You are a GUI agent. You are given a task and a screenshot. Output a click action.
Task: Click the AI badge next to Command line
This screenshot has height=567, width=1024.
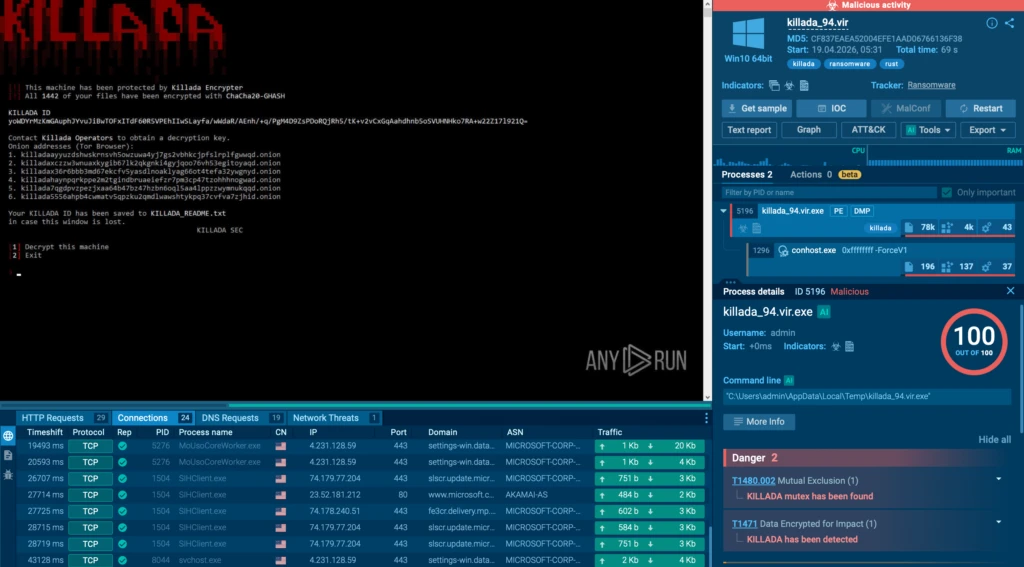(789, 380)
